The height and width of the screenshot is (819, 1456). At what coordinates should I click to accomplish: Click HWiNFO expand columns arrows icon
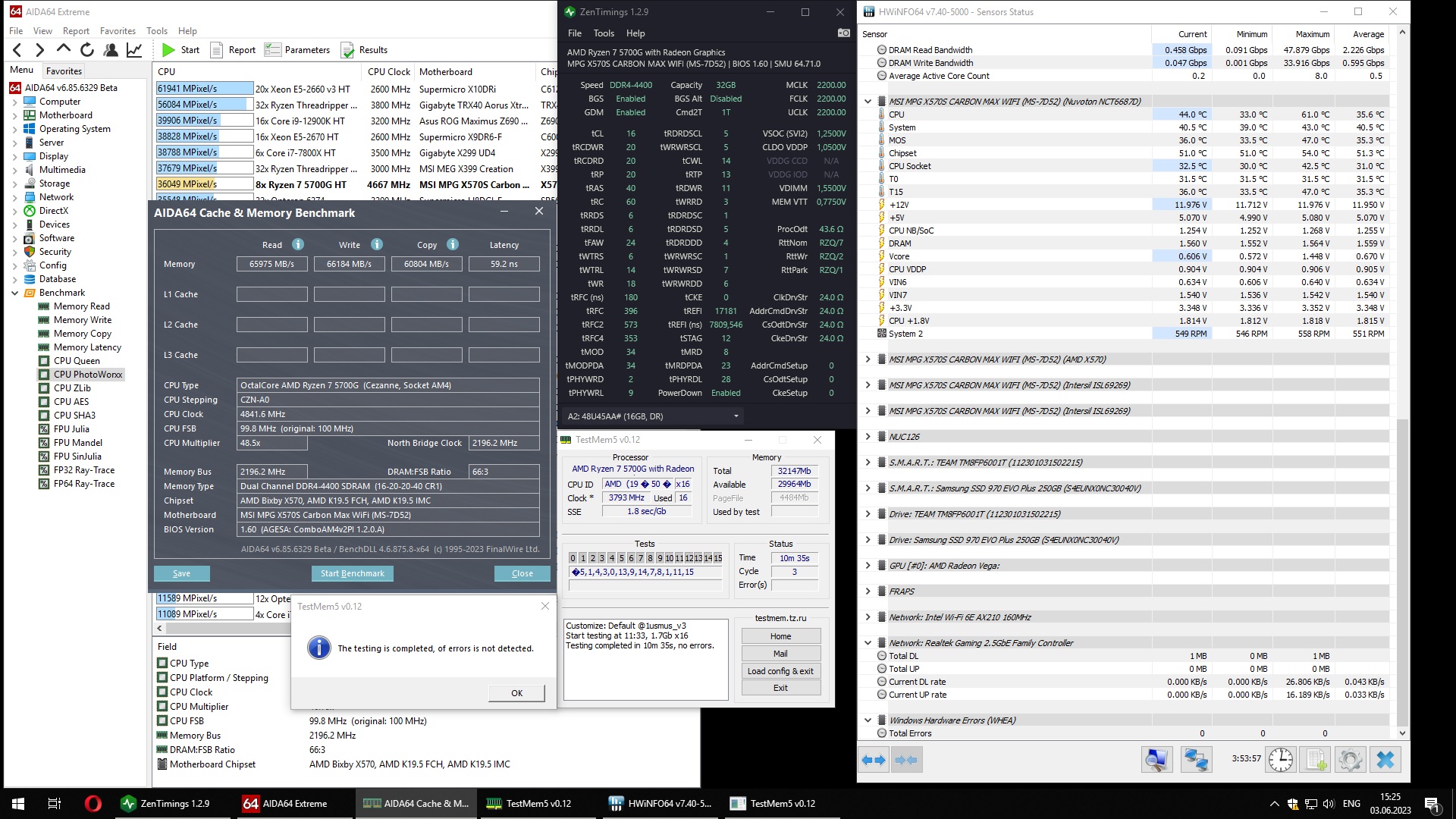point(874,759)
